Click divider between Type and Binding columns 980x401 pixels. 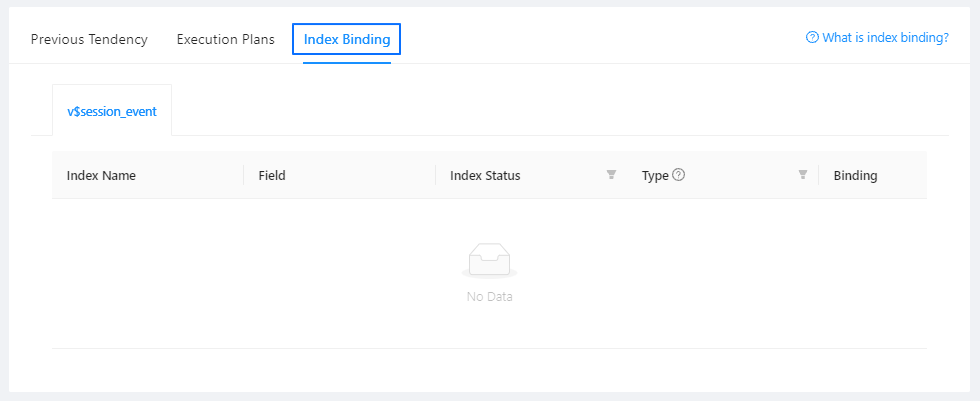(819, 175)
